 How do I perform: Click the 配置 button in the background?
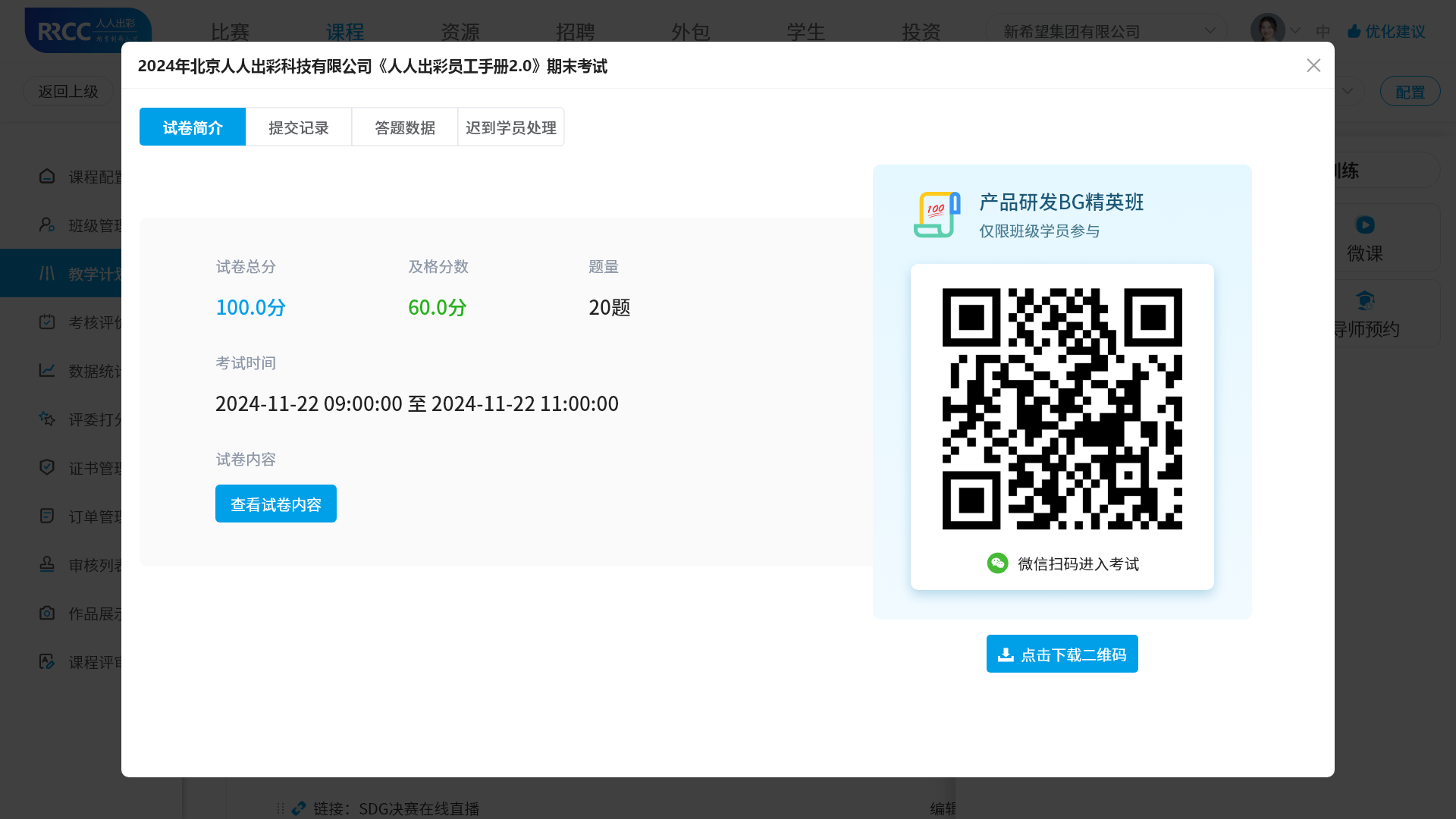[x=1410, y=91]
